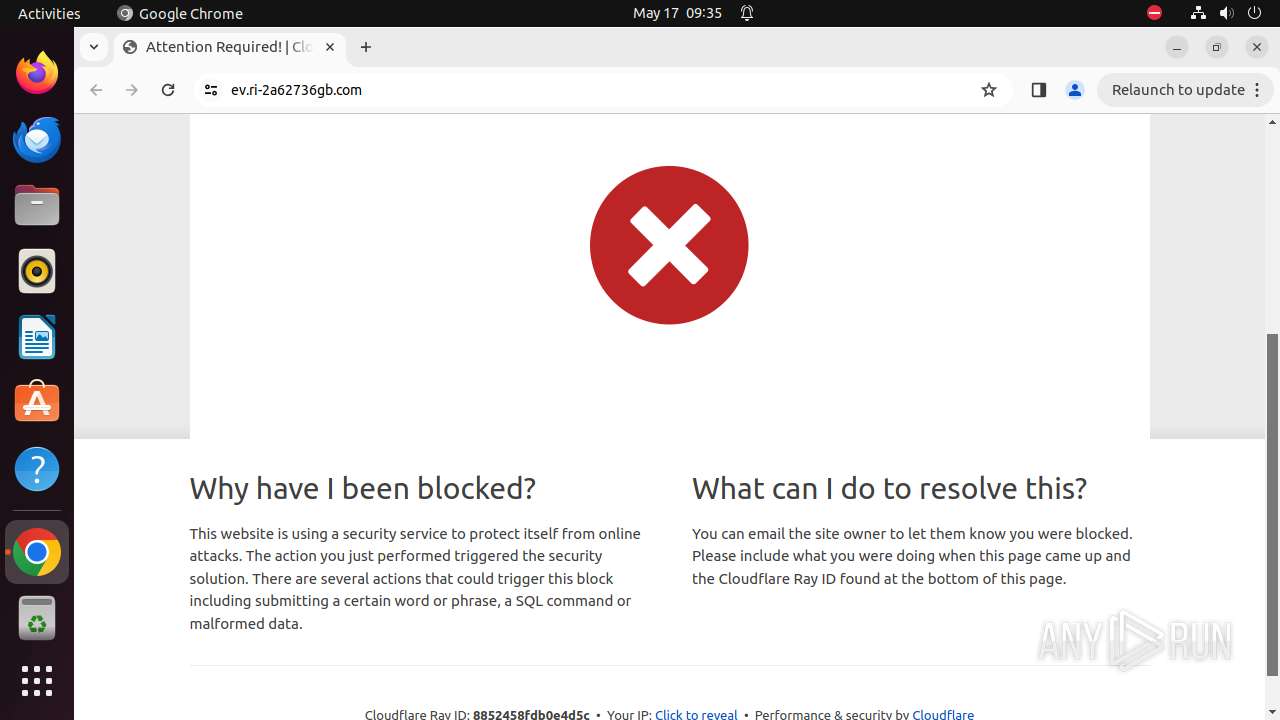This screenshot has height=720, width=1280.
Task: Launch Thunderbird mail from the dock
Action: coord(37,139)
